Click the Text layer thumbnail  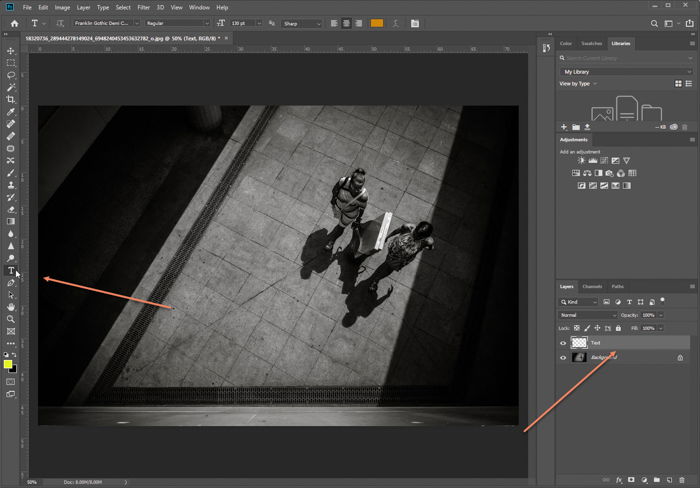[579, 342]
